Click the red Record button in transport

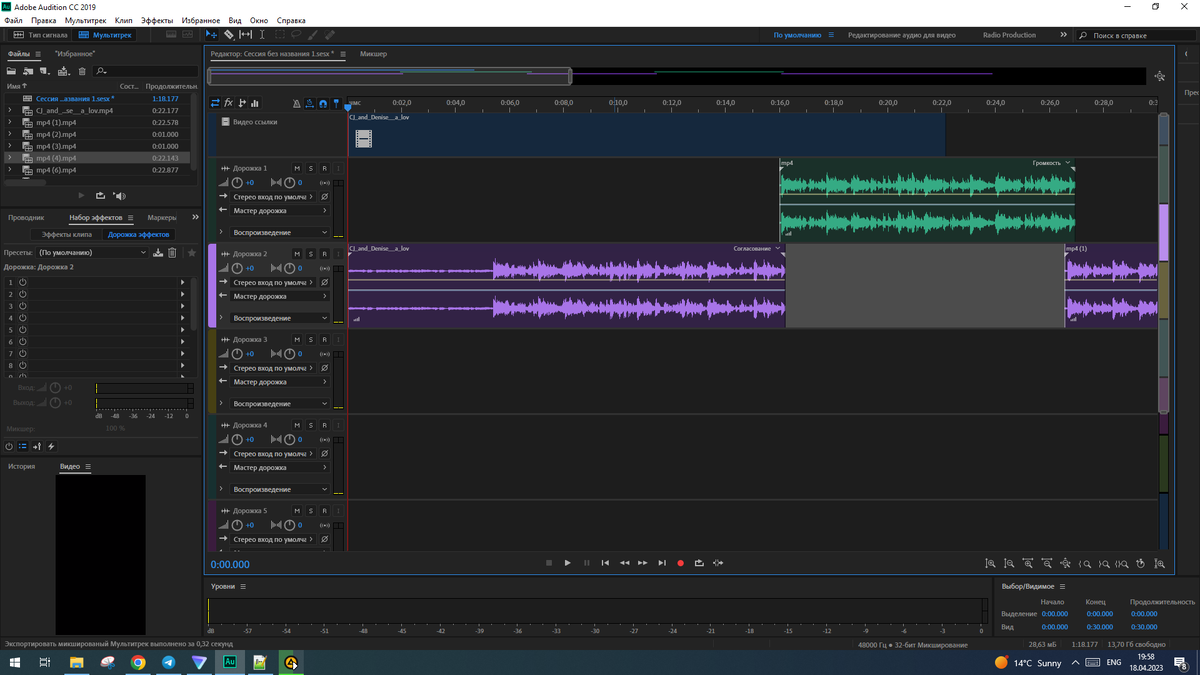681,563
